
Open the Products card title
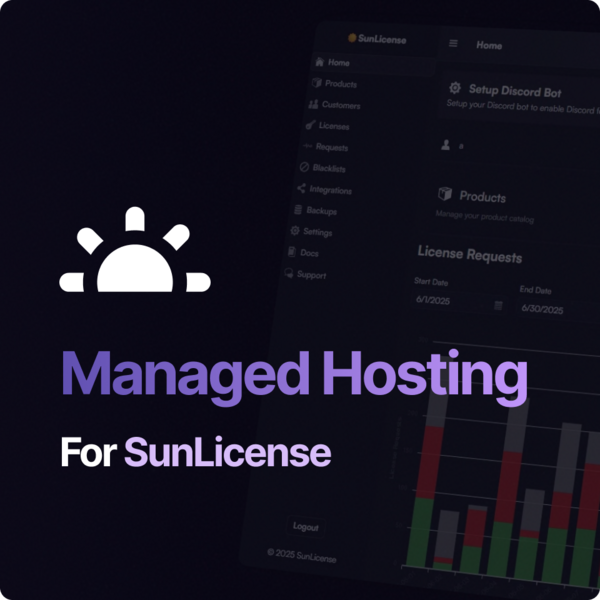(x=483, y=197)
